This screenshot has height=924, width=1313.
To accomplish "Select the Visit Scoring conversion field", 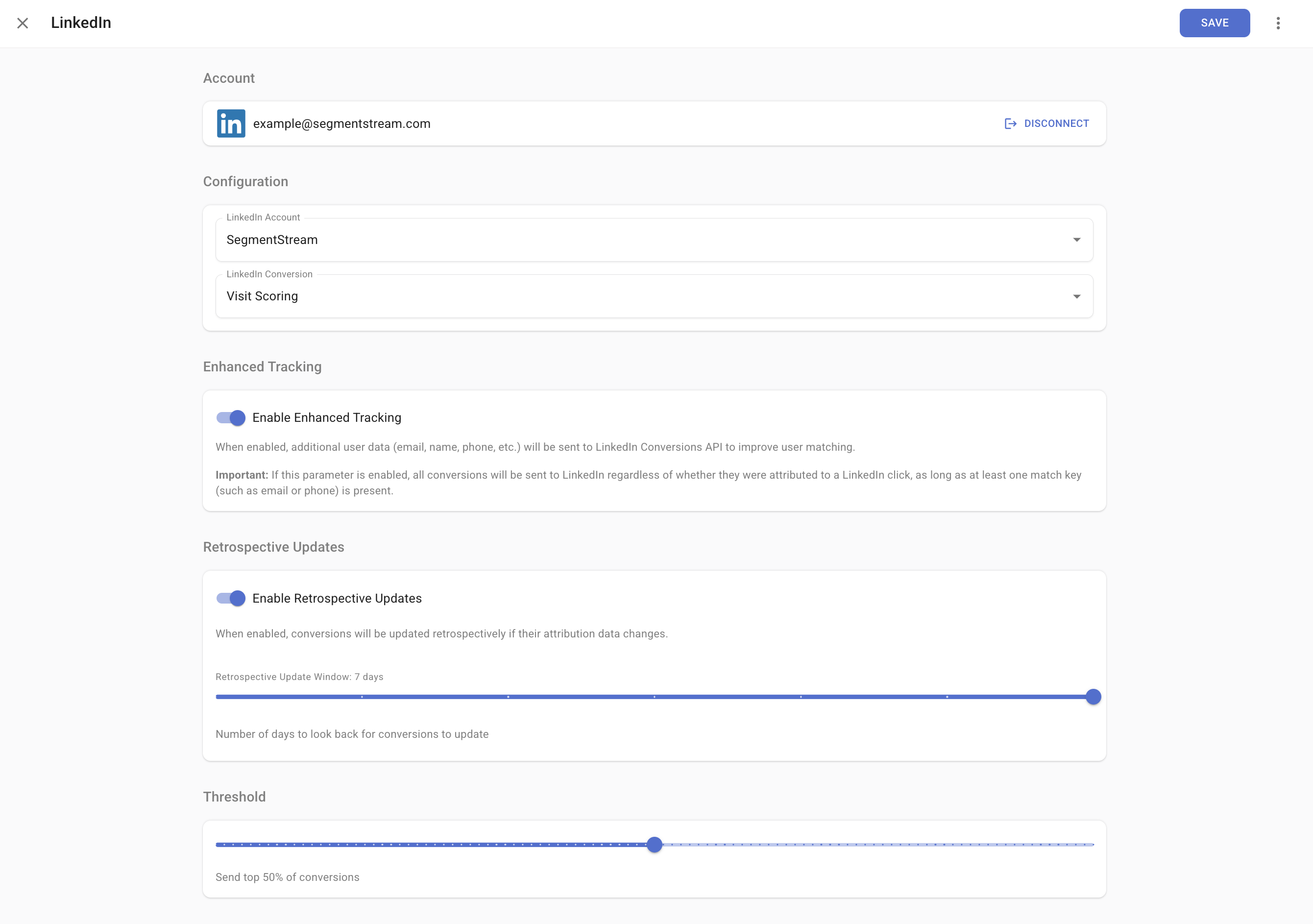I will (629, 296).
